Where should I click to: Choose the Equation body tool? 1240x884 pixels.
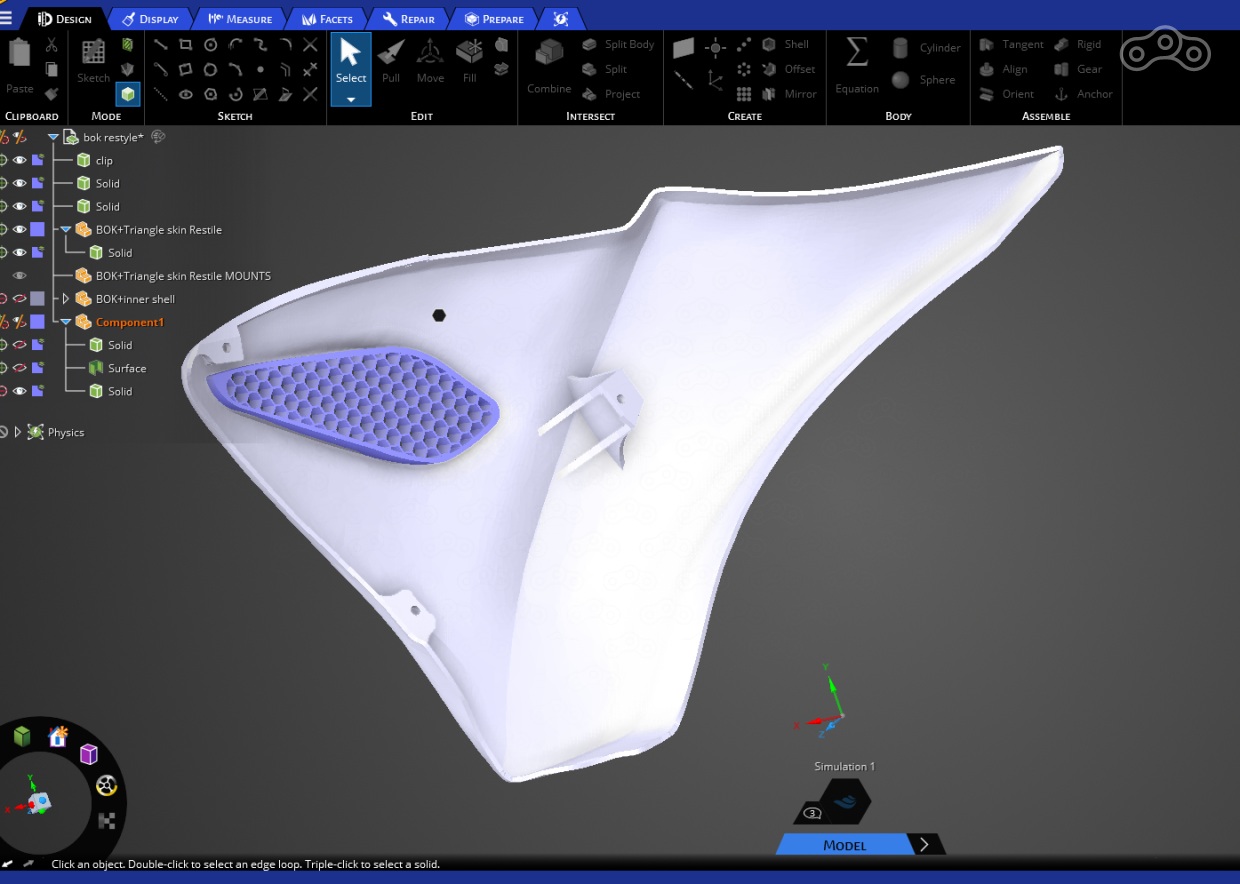[x=856, y=65]
